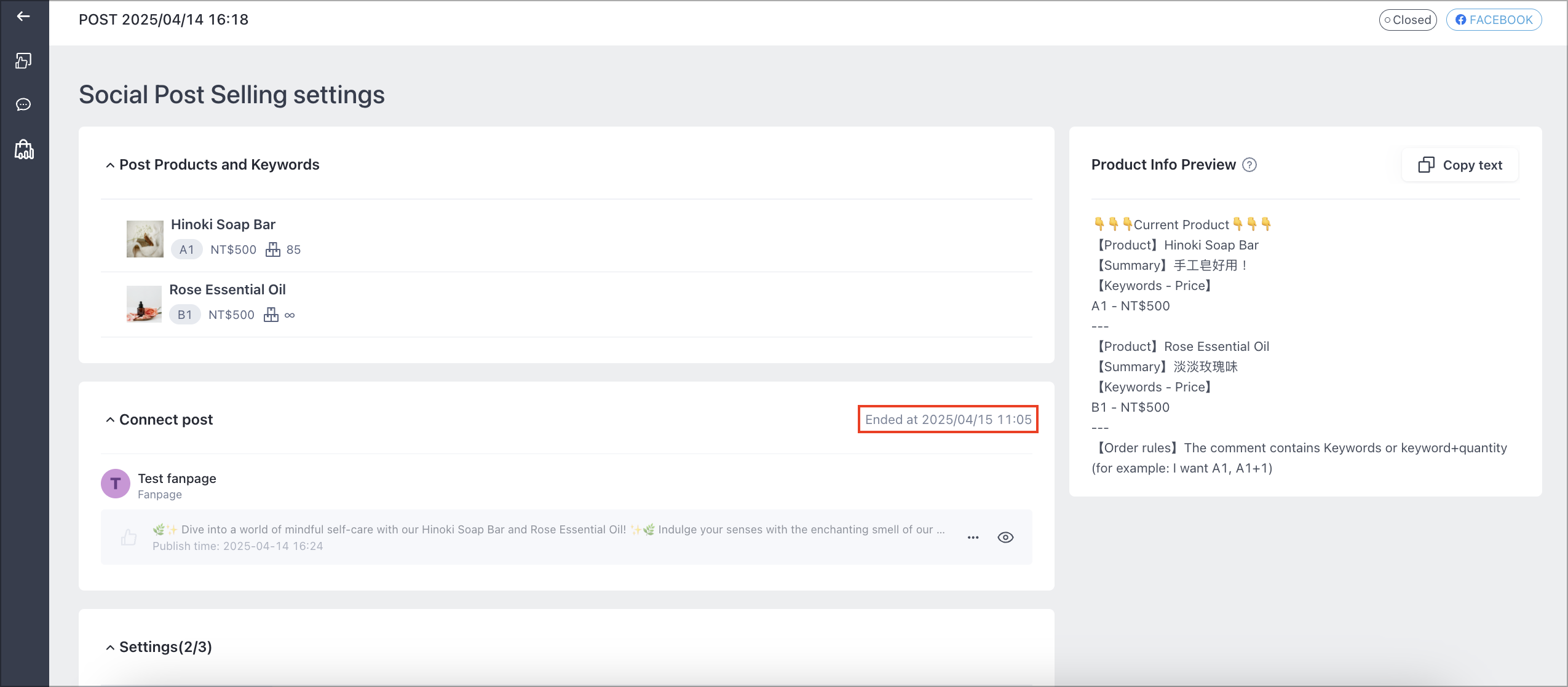Click the Hinoki Soap Bar stock value 85
Screen dimensions: 1568x687
293,249
